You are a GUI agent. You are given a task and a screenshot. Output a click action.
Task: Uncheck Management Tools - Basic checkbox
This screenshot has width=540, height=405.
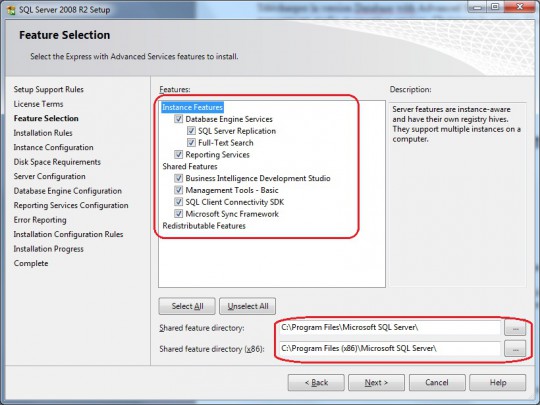(x=178, y=190)
